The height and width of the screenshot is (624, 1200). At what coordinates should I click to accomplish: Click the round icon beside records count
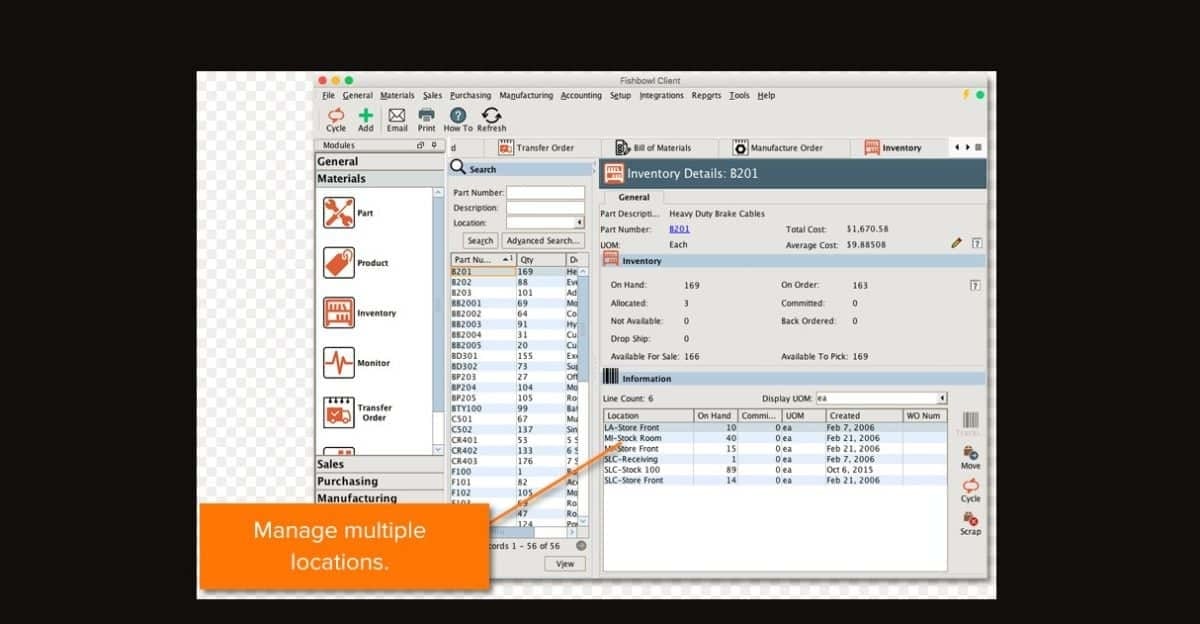581,545
